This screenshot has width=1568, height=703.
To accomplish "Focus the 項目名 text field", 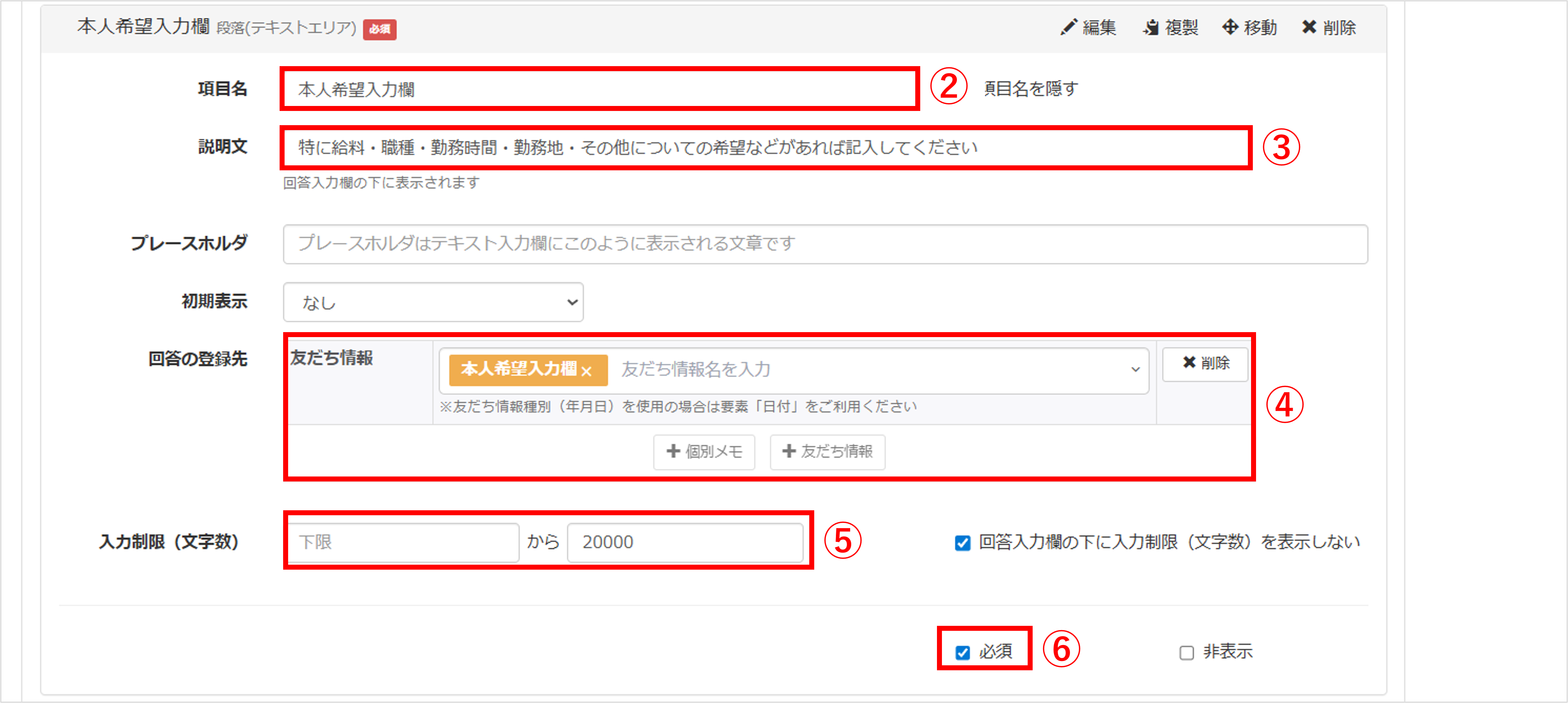I will coord(599,90).
